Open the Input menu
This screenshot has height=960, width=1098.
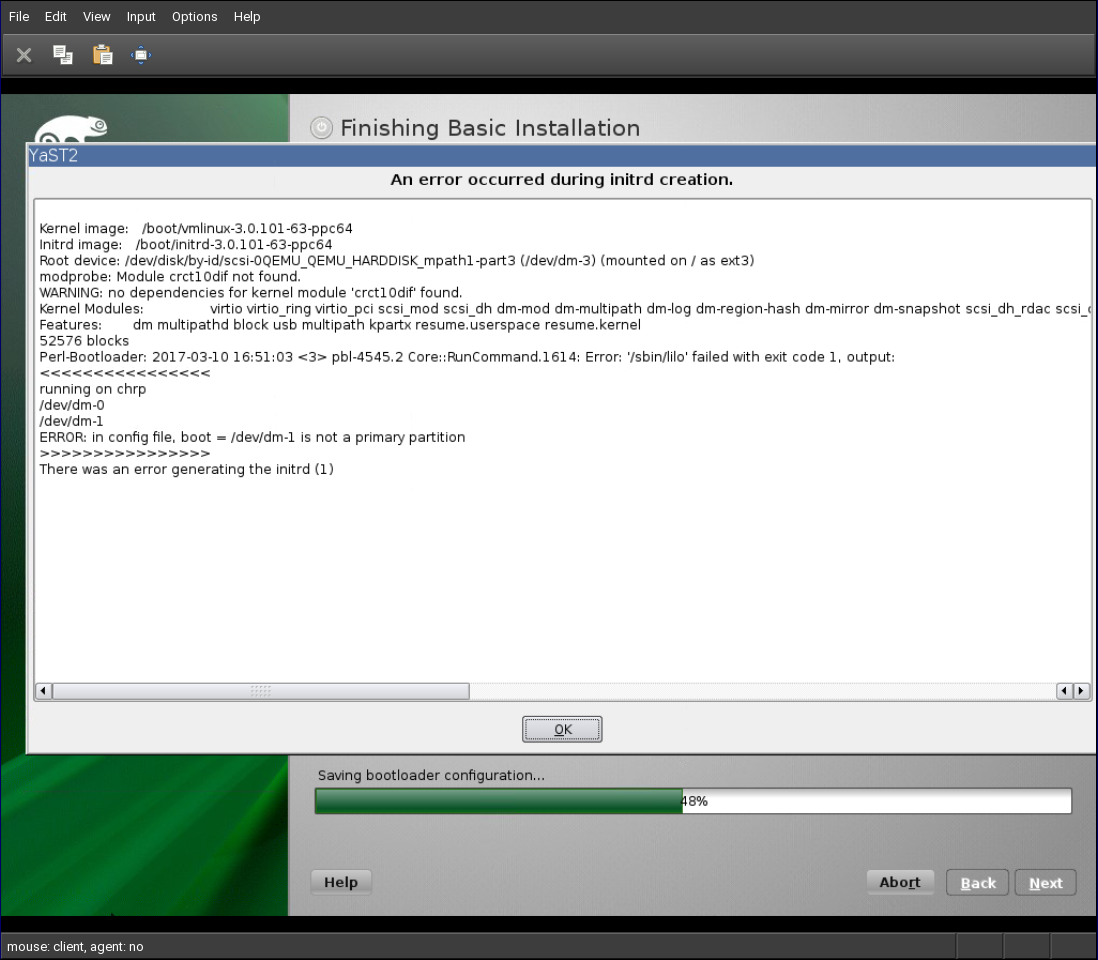pyautogui.click(x=141, y=17)
